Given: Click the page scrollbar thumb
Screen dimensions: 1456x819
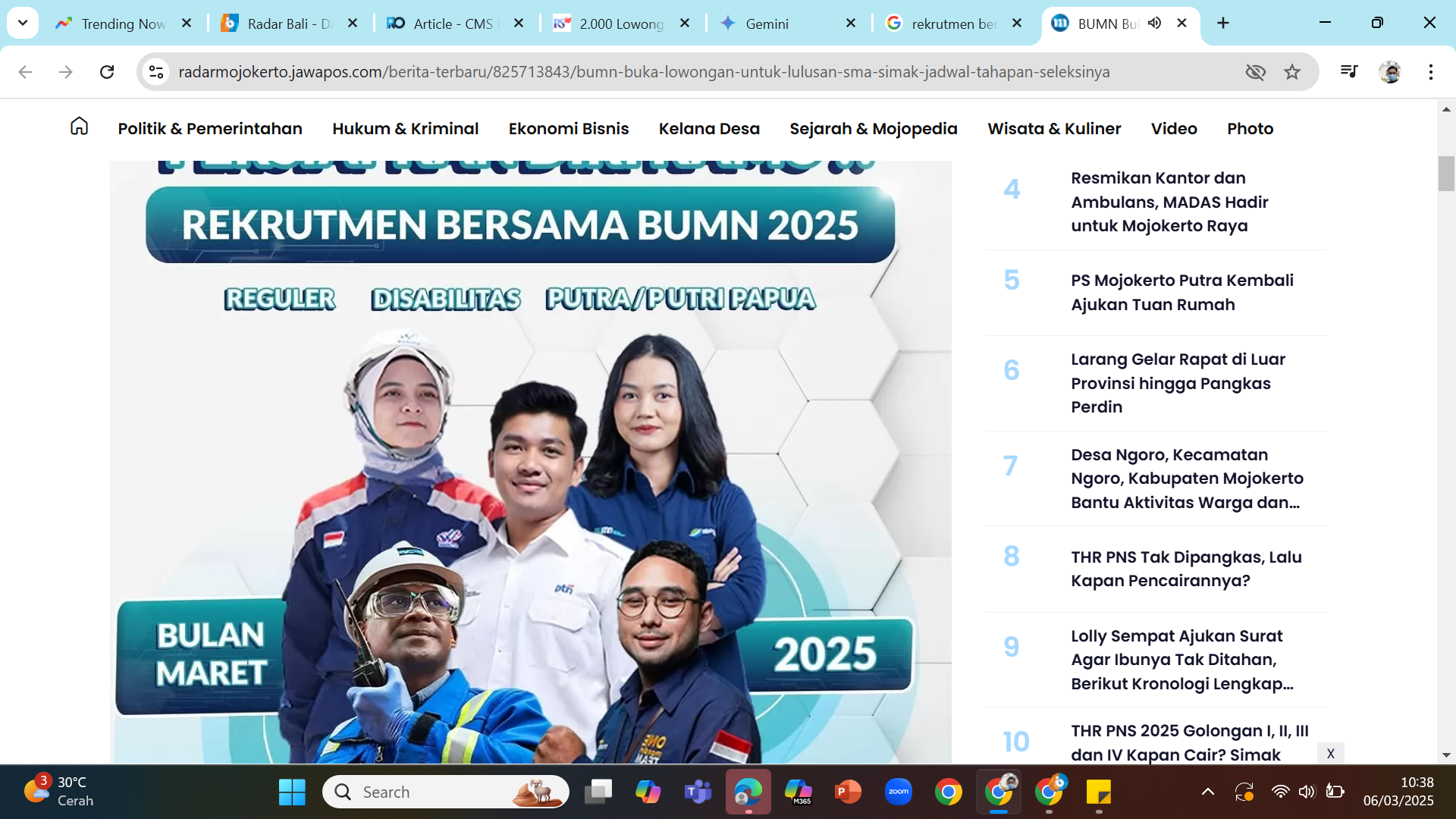Looking at the screenshot, I should click(x=1446, y=173).
